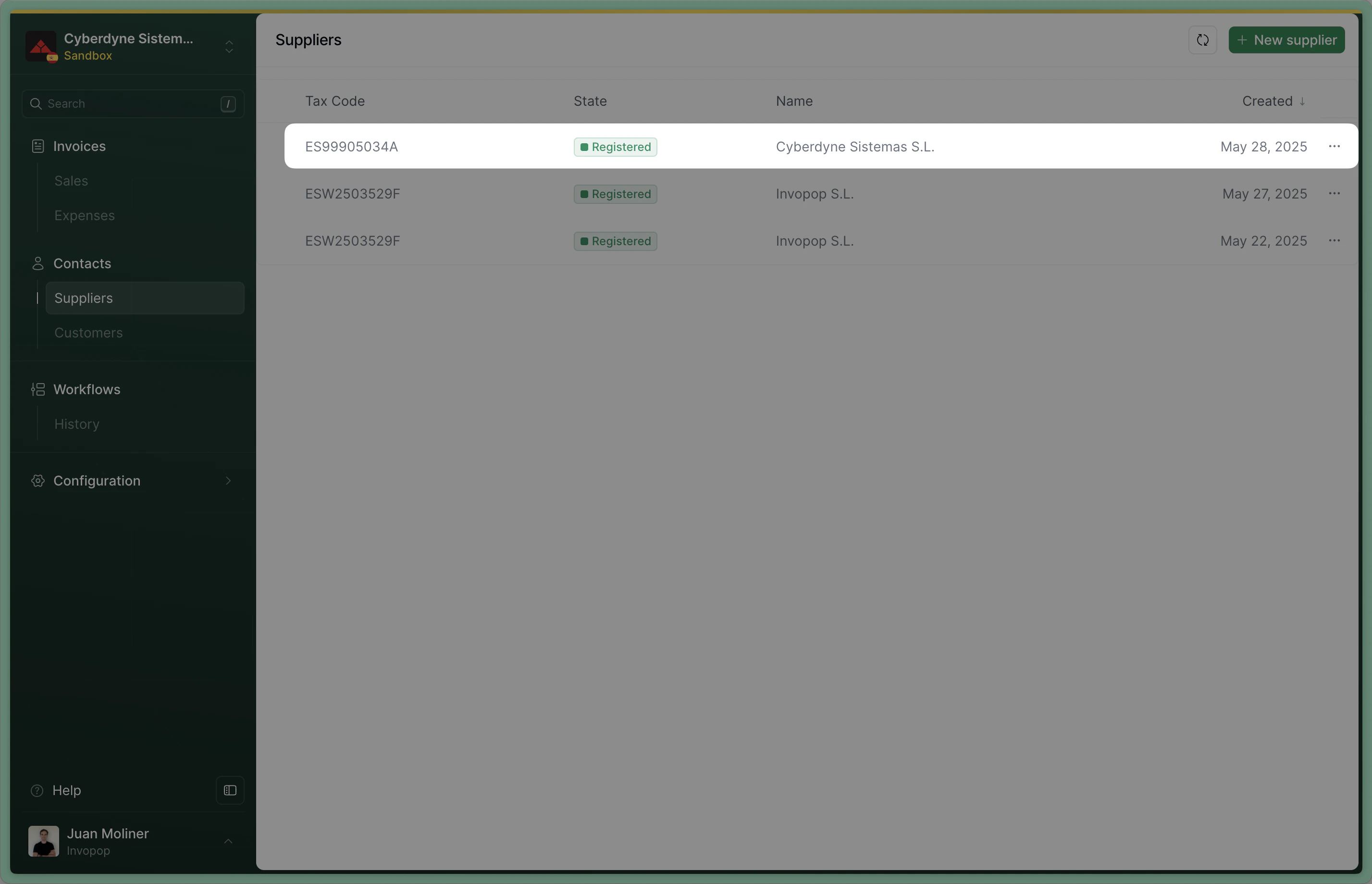Open the Invoices section
Image resolution: width=1372 pixels, height=884 pixels.
(79, 147)
